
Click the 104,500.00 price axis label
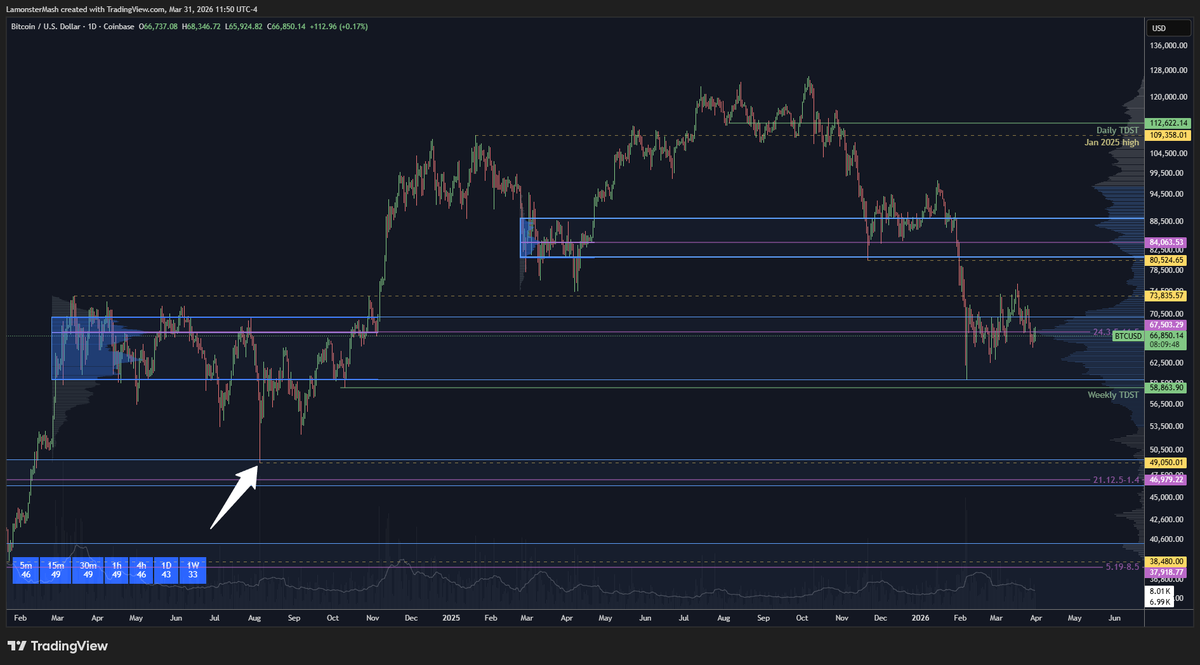tap(1170, 154)
